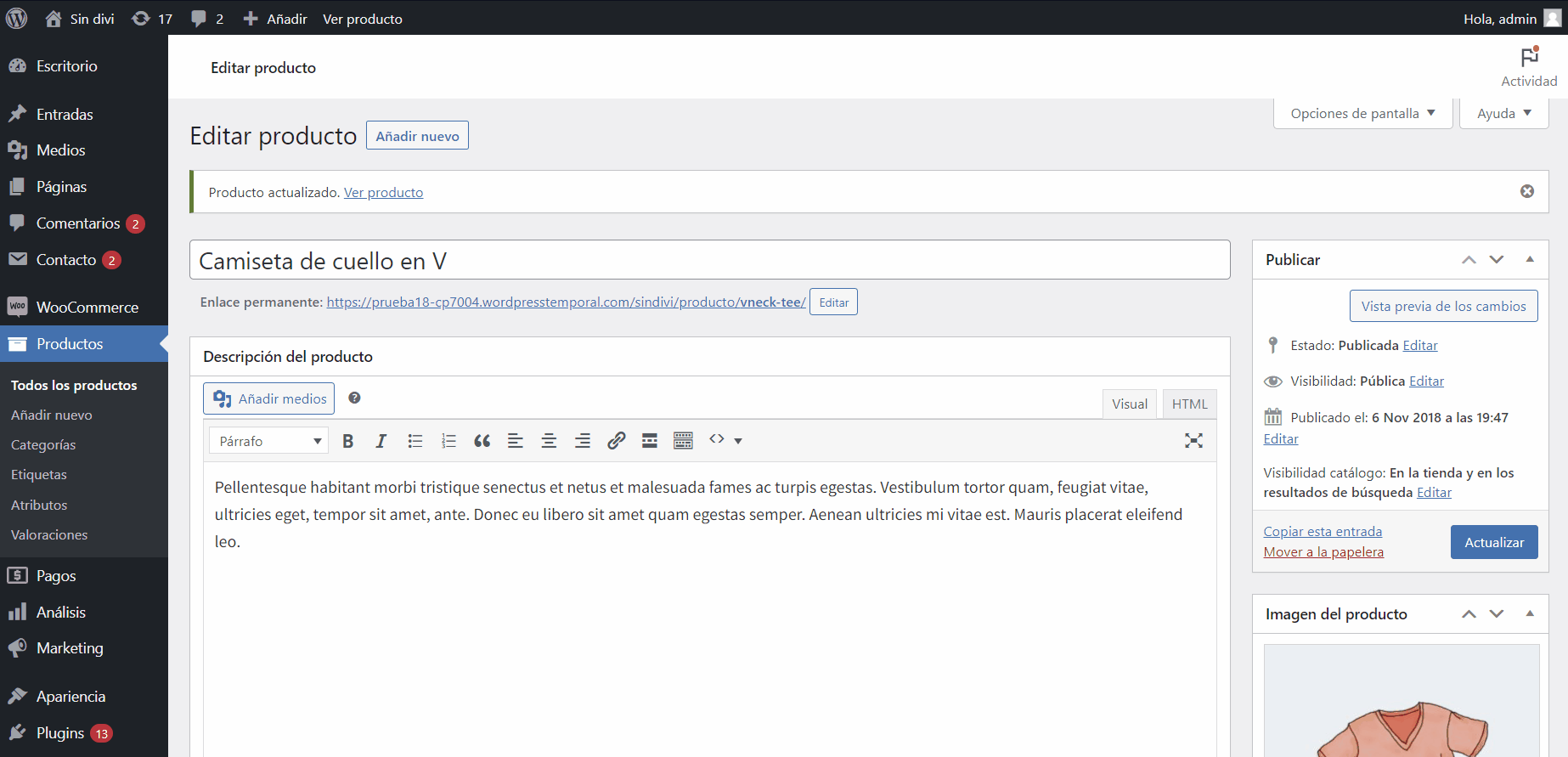Center align the text
This screenshot has width=1568, height=757.
click(x=549, y=441)
